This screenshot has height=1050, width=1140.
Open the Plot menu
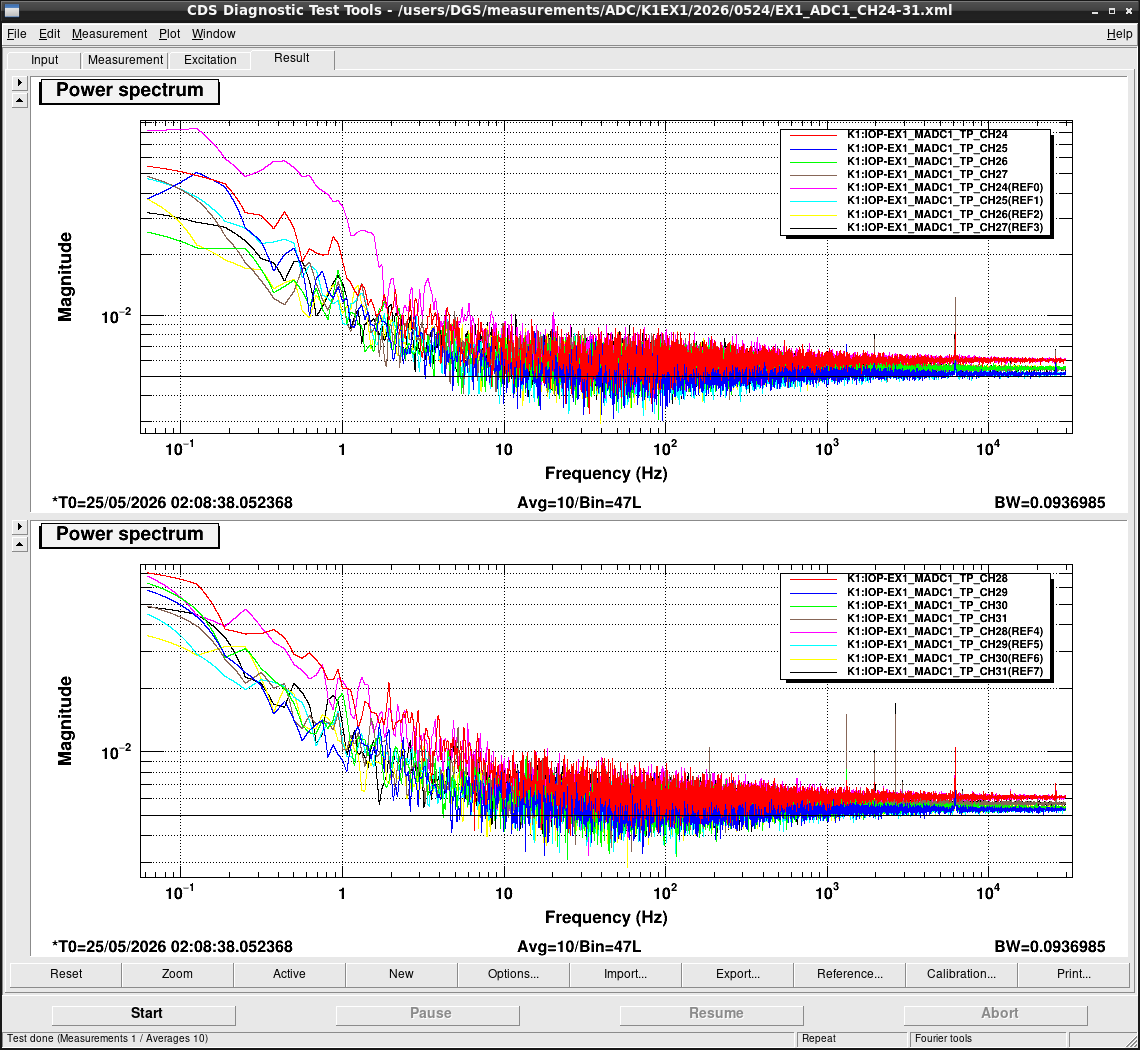169,34
